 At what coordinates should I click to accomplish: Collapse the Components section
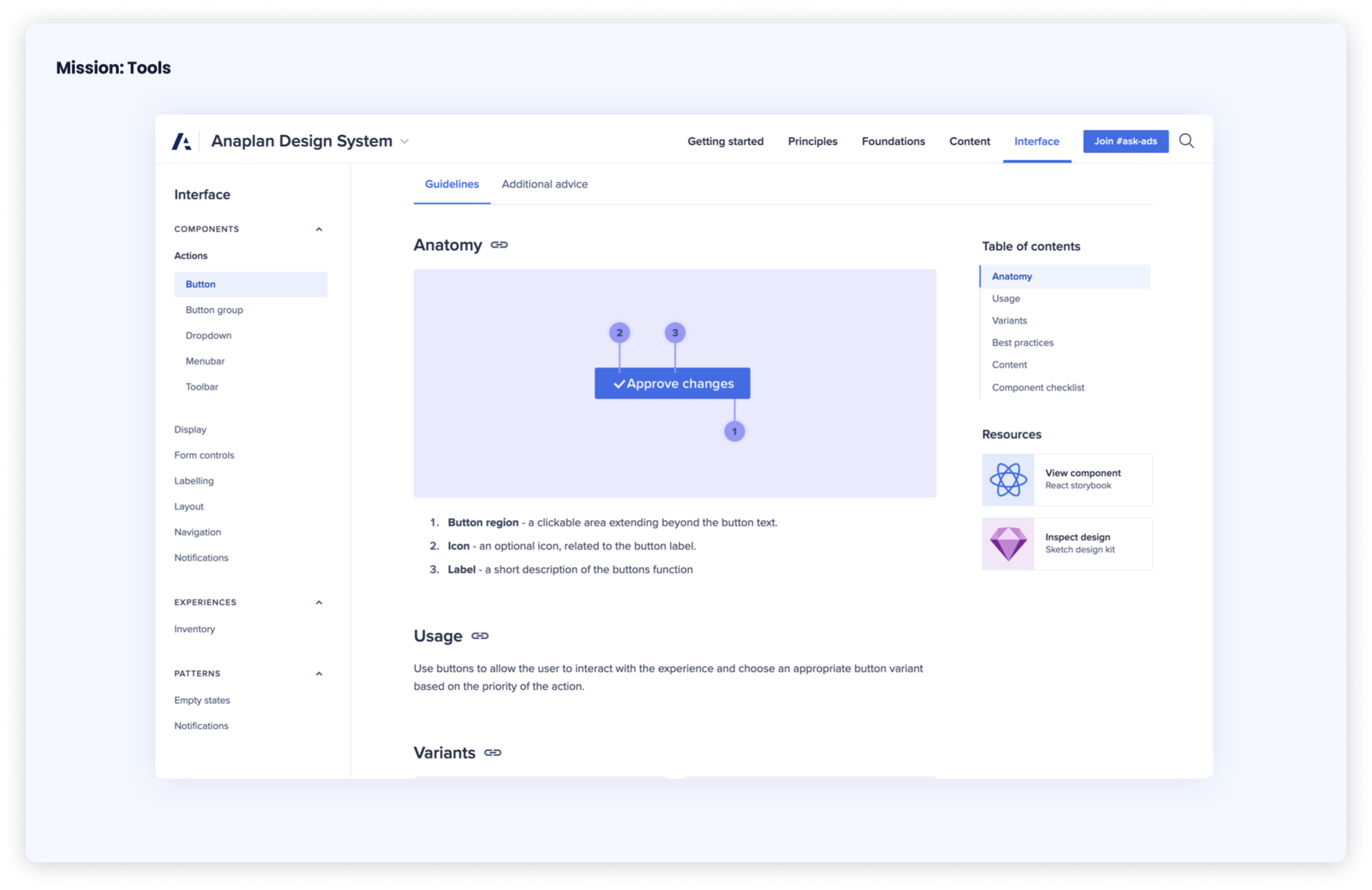pyautogui.click(x=319, y=229)
